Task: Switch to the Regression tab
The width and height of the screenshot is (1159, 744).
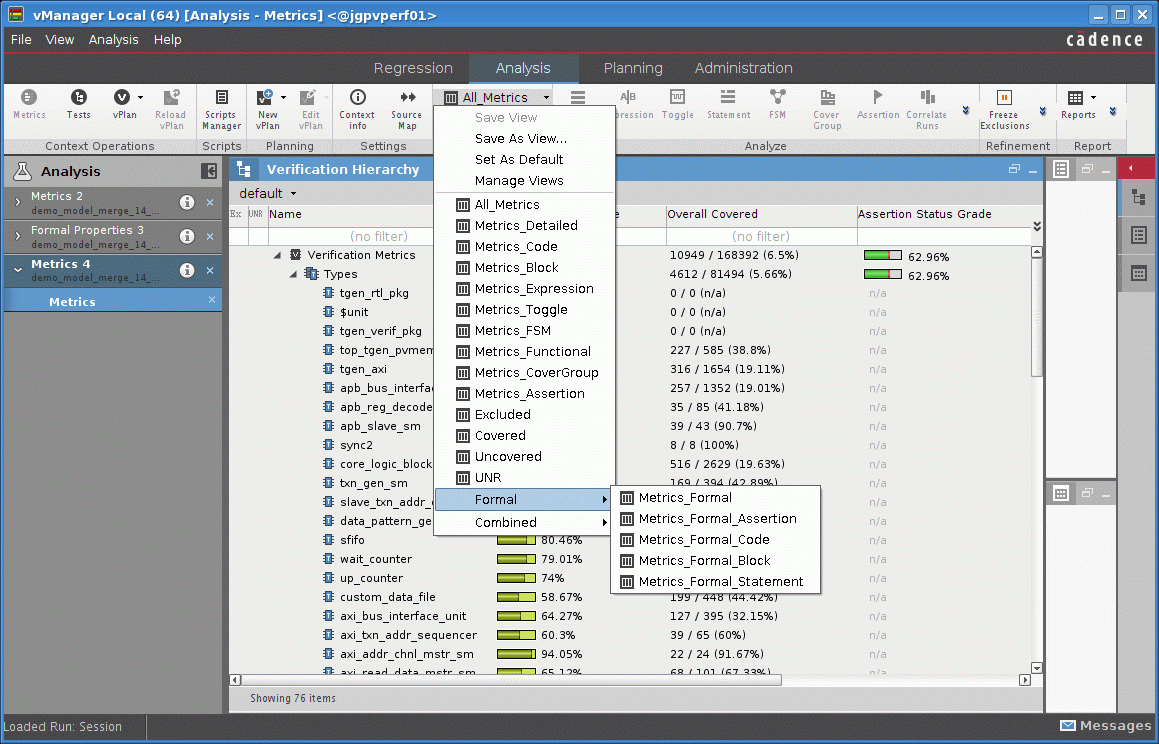Action: point(412,68)
